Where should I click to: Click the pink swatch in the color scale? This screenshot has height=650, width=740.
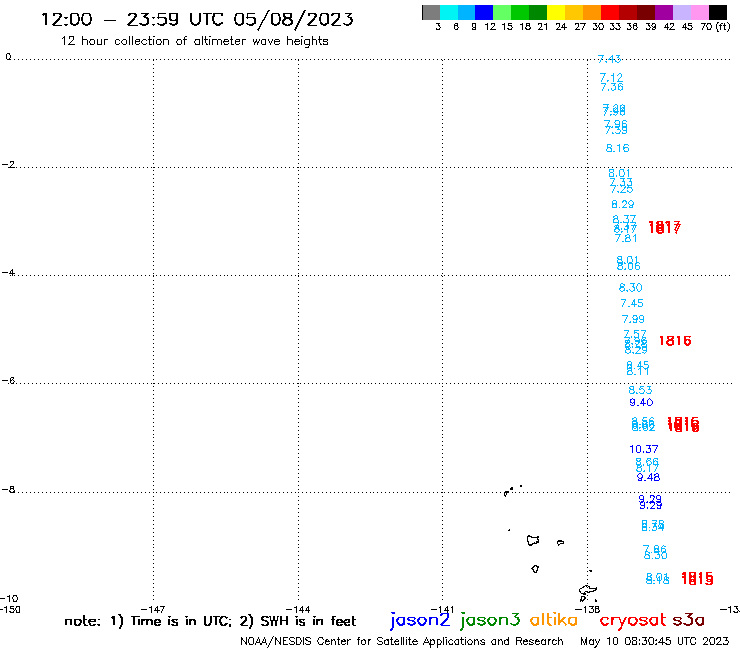700,12
